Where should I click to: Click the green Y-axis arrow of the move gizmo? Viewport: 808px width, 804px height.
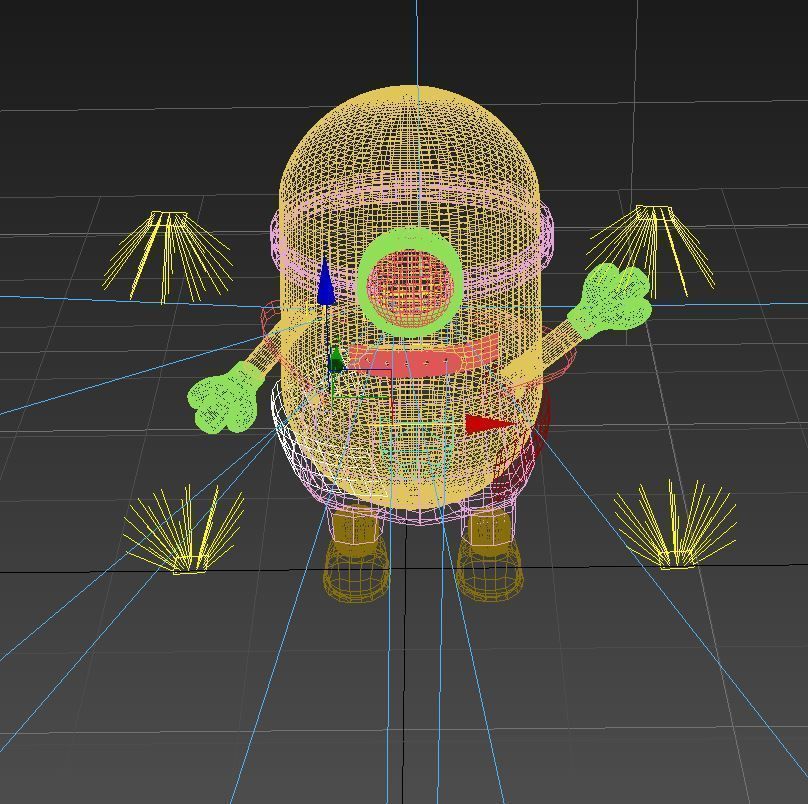point(336,359)
